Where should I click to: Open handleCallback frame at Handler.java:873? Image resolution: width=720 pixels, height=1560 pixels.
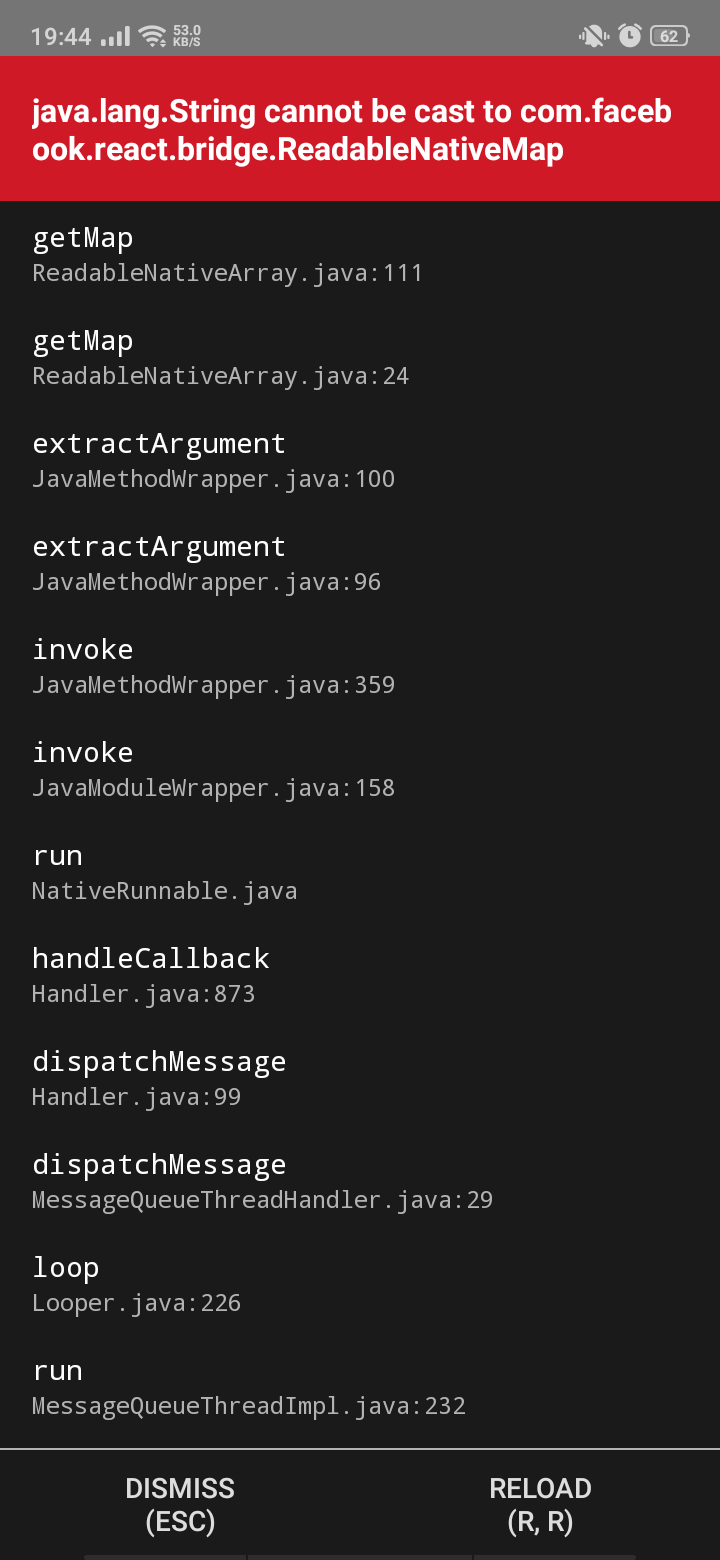coord(150,974)
